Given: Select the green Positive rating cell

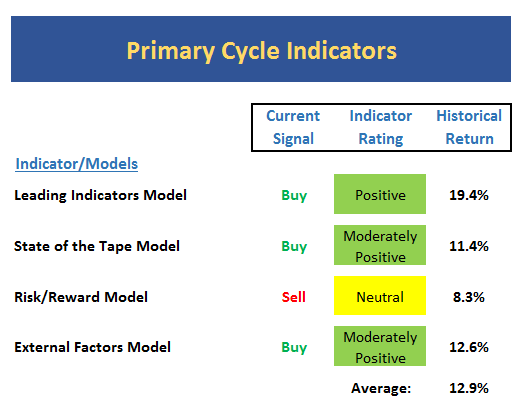Looking at the screenshot, I should pyautogui.click(x=380, y=194).
